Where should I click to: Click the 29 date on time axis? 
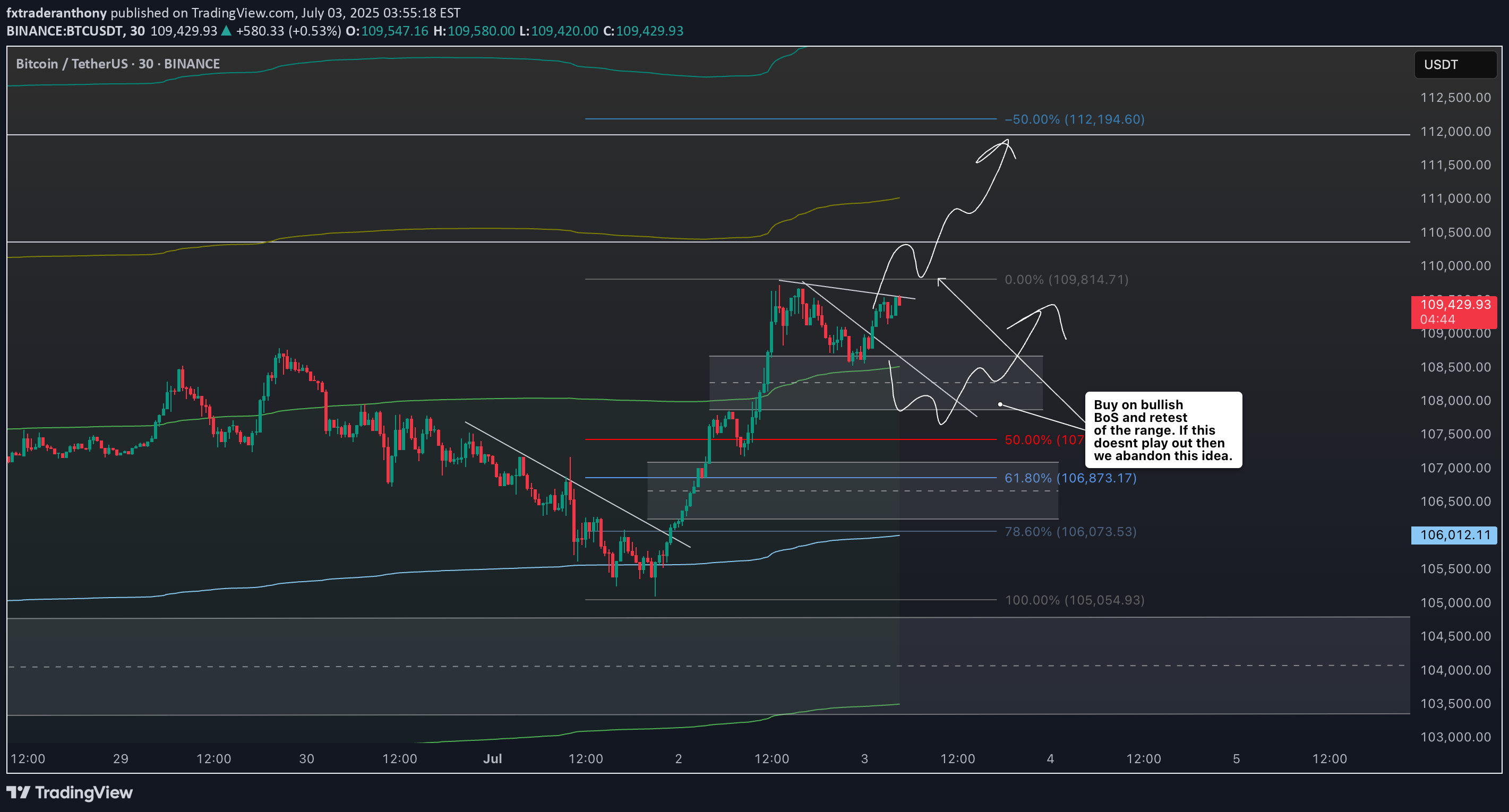tap(121, 759)
